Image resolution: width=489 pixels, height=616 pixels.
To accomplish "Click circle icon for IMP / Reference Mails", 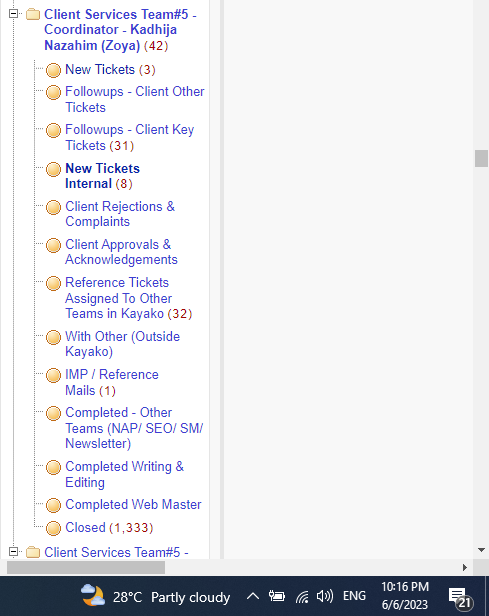I will point(53,376).
